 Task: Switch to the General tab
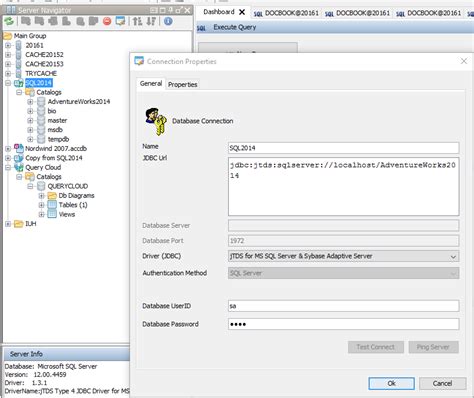(151, 84)
